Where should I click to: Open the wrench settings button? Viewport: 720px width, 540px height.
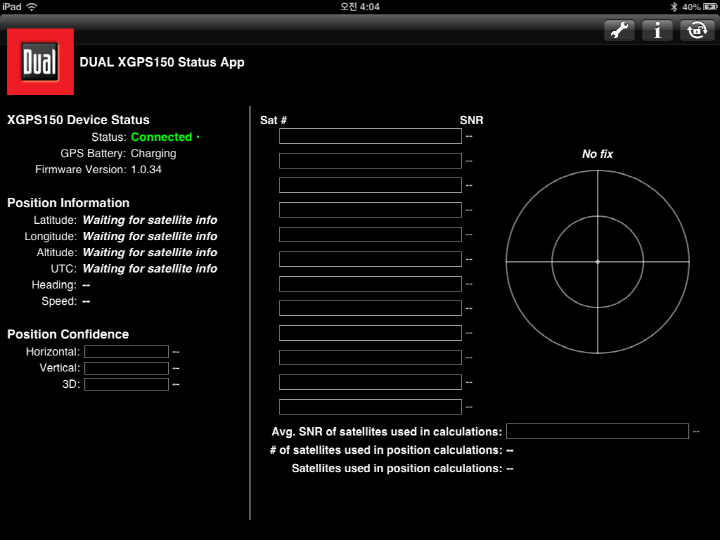(619, 30)
